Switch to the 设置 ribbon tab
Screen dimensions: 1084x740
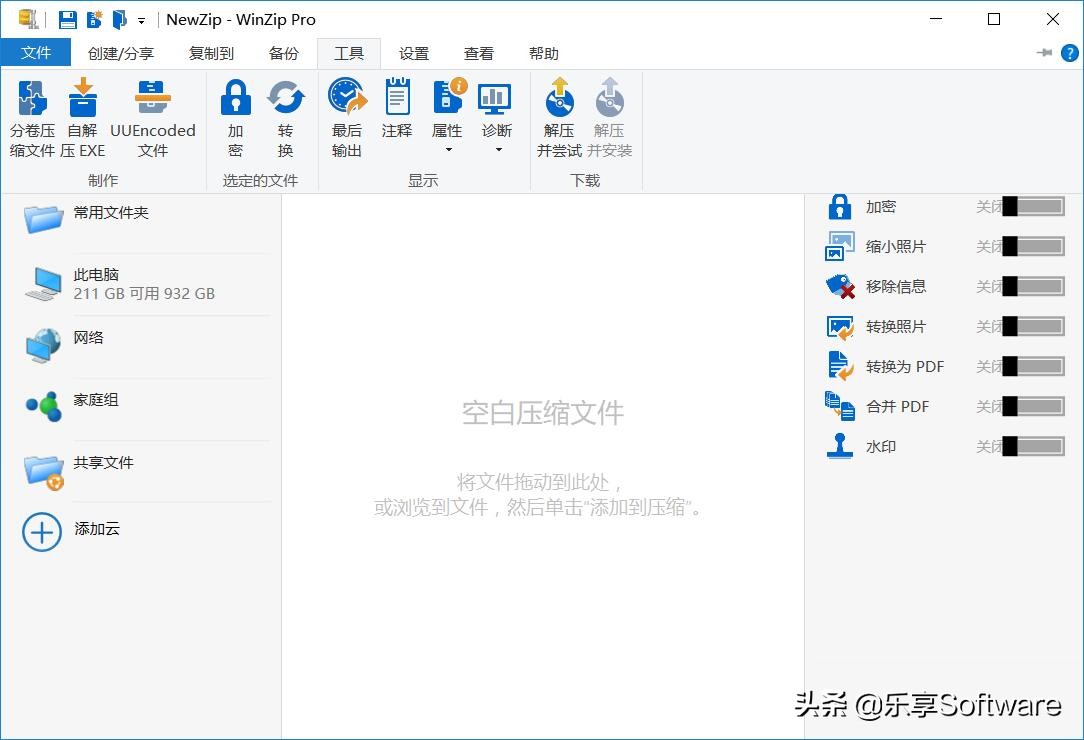414,53
